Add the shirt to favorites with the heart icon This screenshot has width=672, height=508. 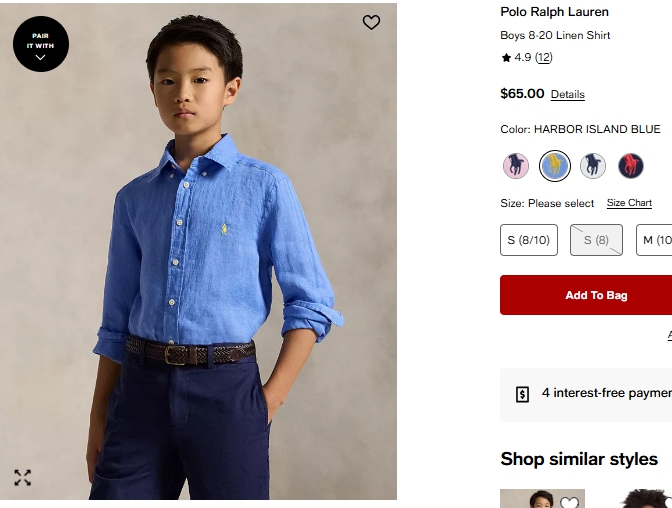(x=371, y=22)
